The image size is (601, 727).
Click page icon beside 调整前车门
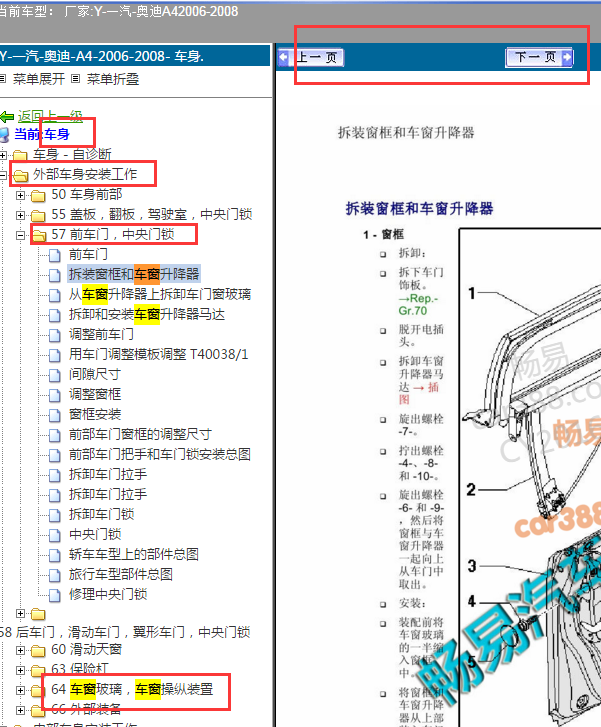click(x=55, y=335)
